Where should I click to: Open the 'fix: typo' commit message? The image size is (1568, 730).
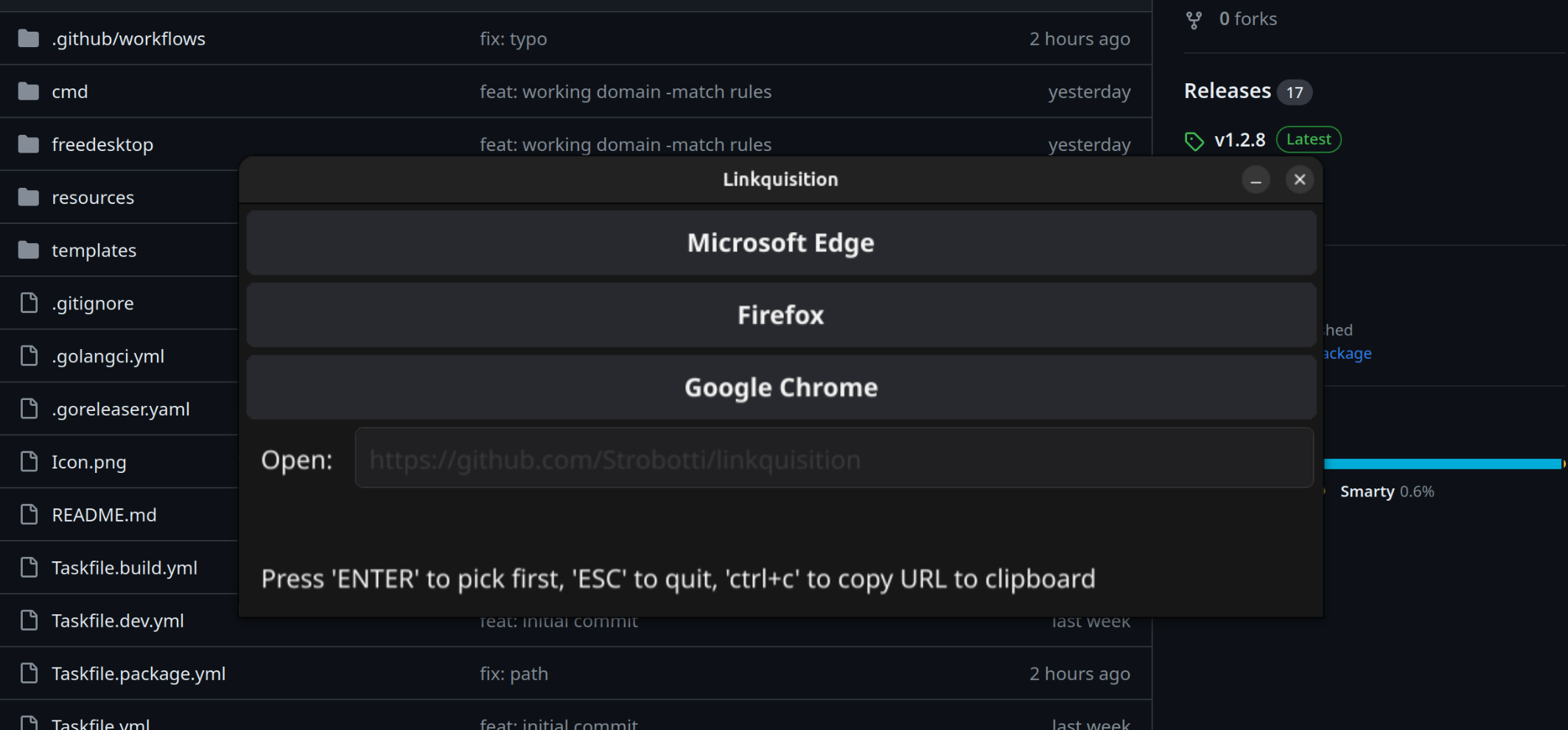513,39
